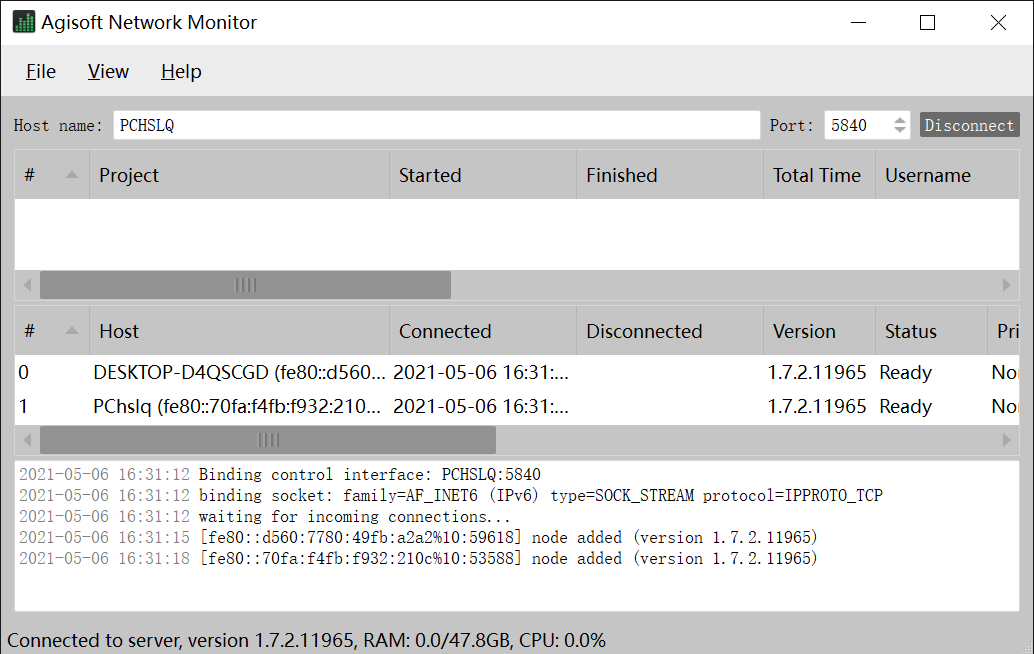1034x654 pixels.
Task: Click the partially visible Pri column header
Action: 1004,331
